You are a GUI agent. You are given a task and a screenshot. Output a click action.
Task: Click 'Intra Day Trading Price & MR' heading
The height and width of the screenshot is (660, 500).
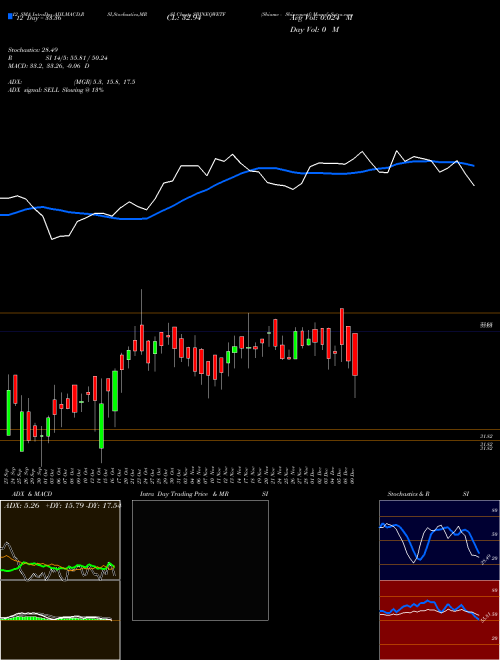pyautogui.click(x=184, y=494)
